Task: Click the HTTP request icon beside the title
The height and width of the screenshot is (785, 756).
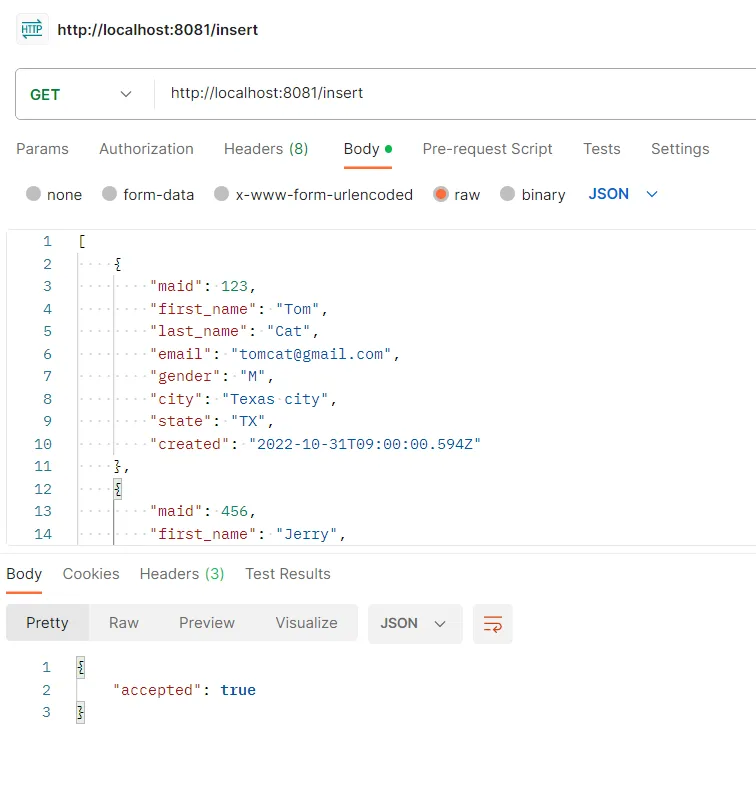Action: pyautogui.click(x=32, y=30)
